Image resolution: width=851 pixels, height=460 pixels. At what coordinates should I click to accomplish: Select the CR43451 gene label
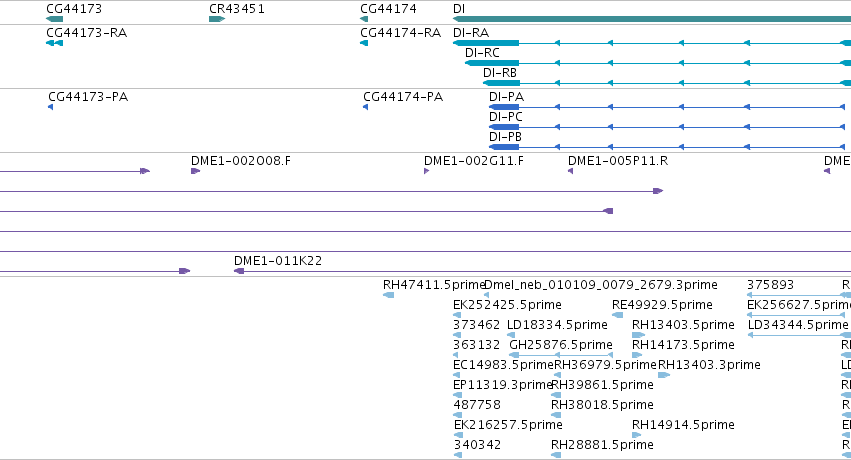237,9
